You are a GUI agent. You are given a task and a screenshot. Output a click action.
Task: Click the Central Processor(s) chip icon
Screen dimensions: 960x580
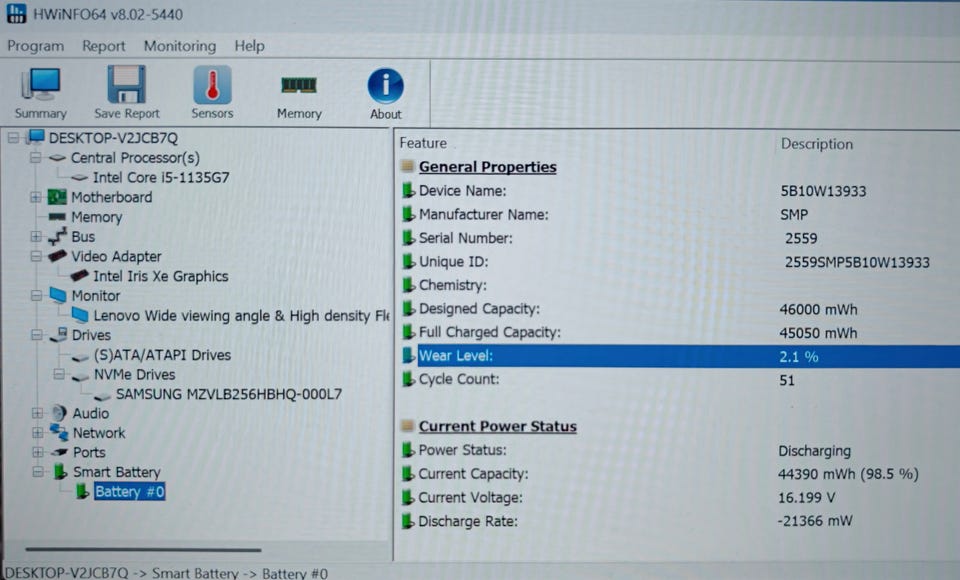click(x=57, y=157)
